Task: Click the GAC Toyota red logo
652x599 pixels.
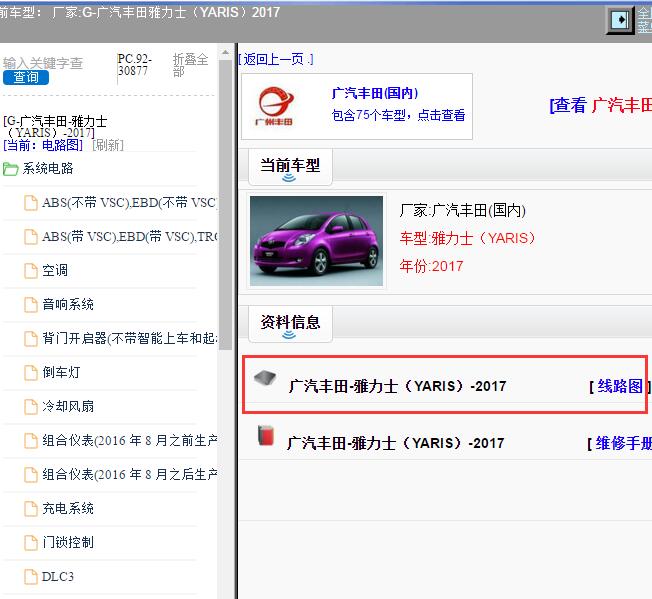Action: point(274,106)
